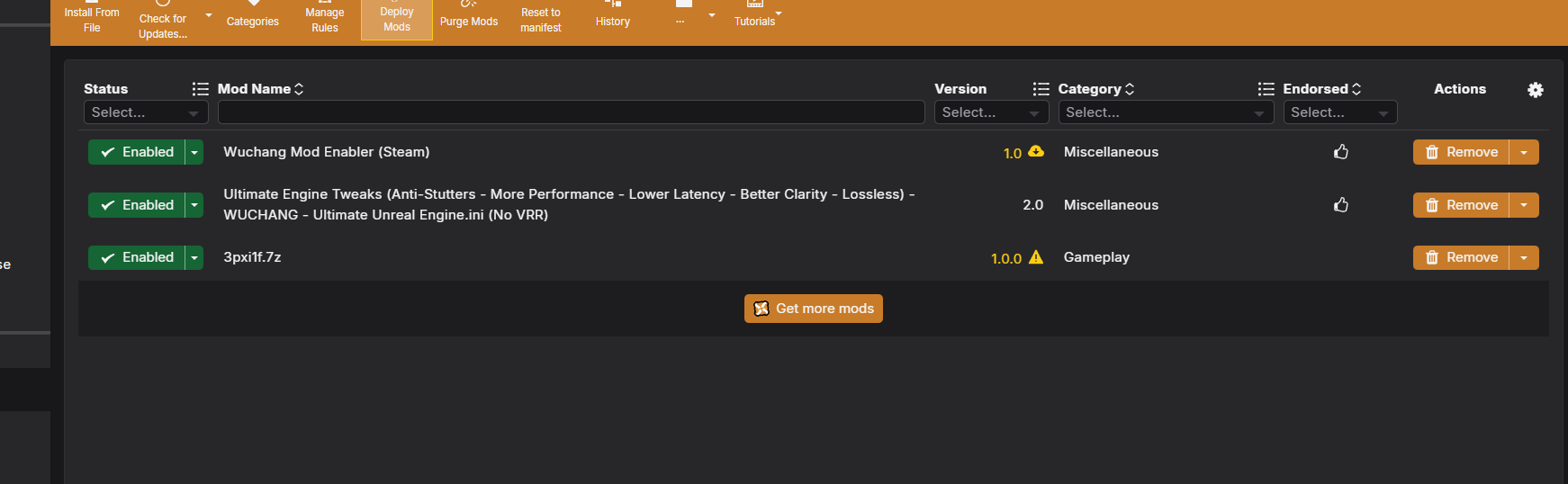1568x484 pixels.
Task: Endorse Wuchang Mod Enabler thumbs-up icon
Action: point(1341,152)
